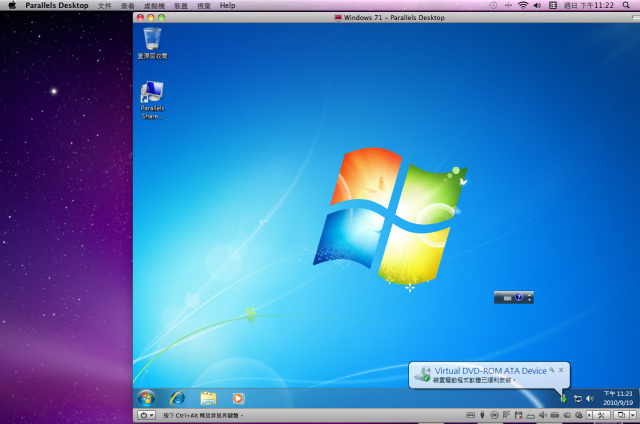This screenshot has width=640, height=424.
Task: Click USB device icon in Parallels status bar
Action: [x=482, y=415]
